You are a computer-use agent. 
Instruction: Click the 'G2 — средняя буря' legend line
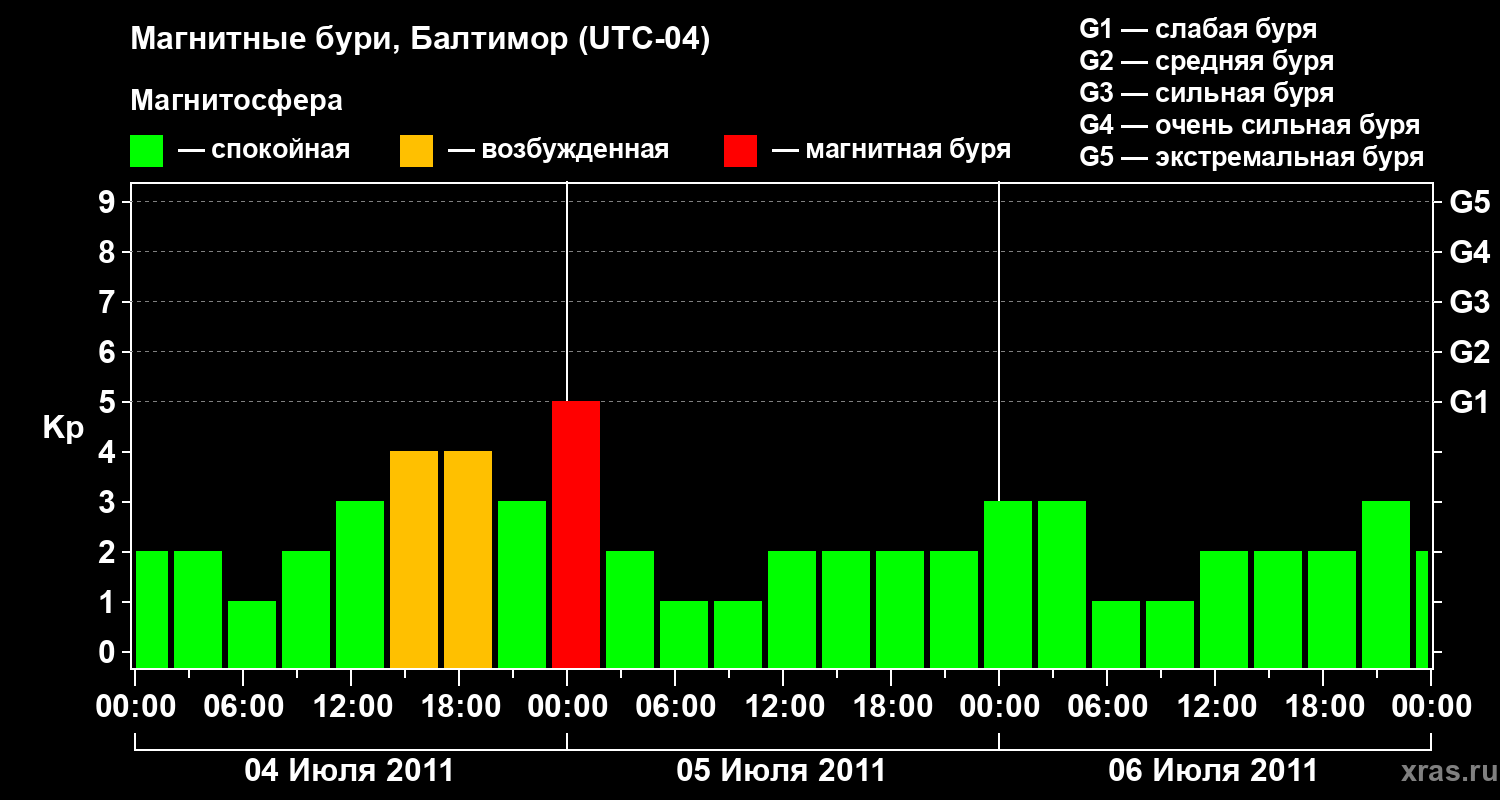1207,61
